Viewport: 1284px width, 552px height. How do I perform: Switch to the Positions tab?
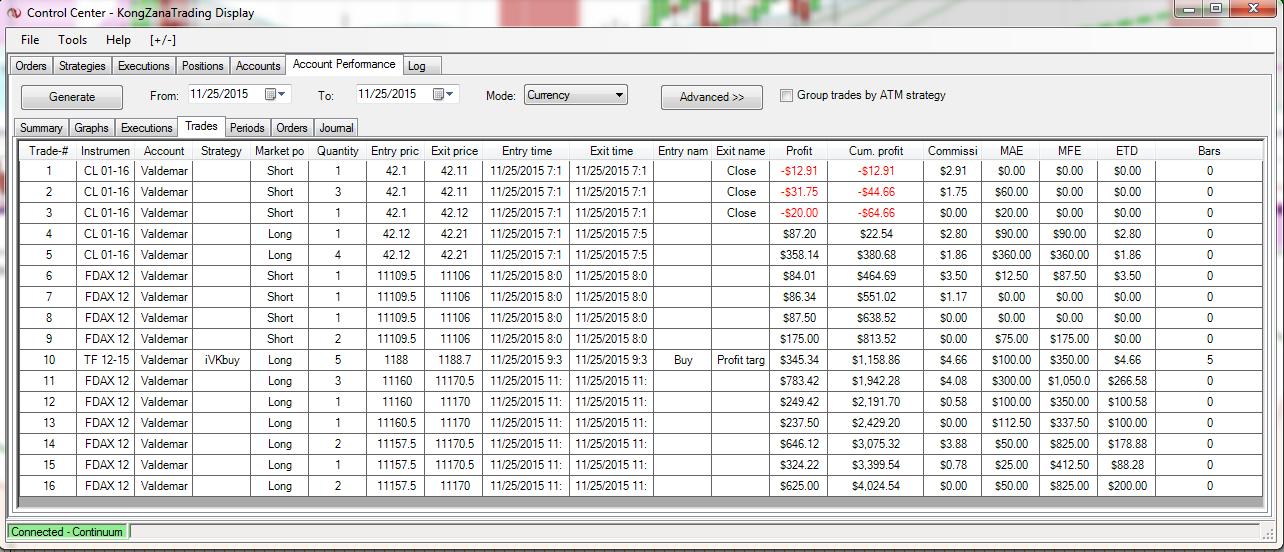tap(203, 66)
